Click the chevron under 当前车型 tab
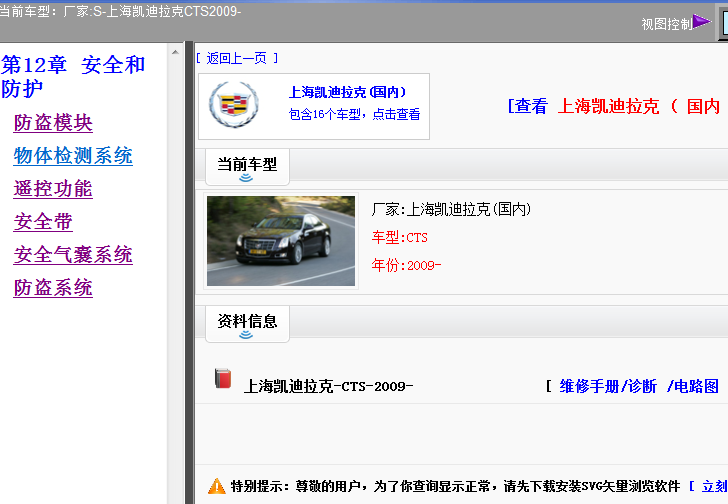The height and width of the screenshot is (504, 728). [x=246, y=178]
